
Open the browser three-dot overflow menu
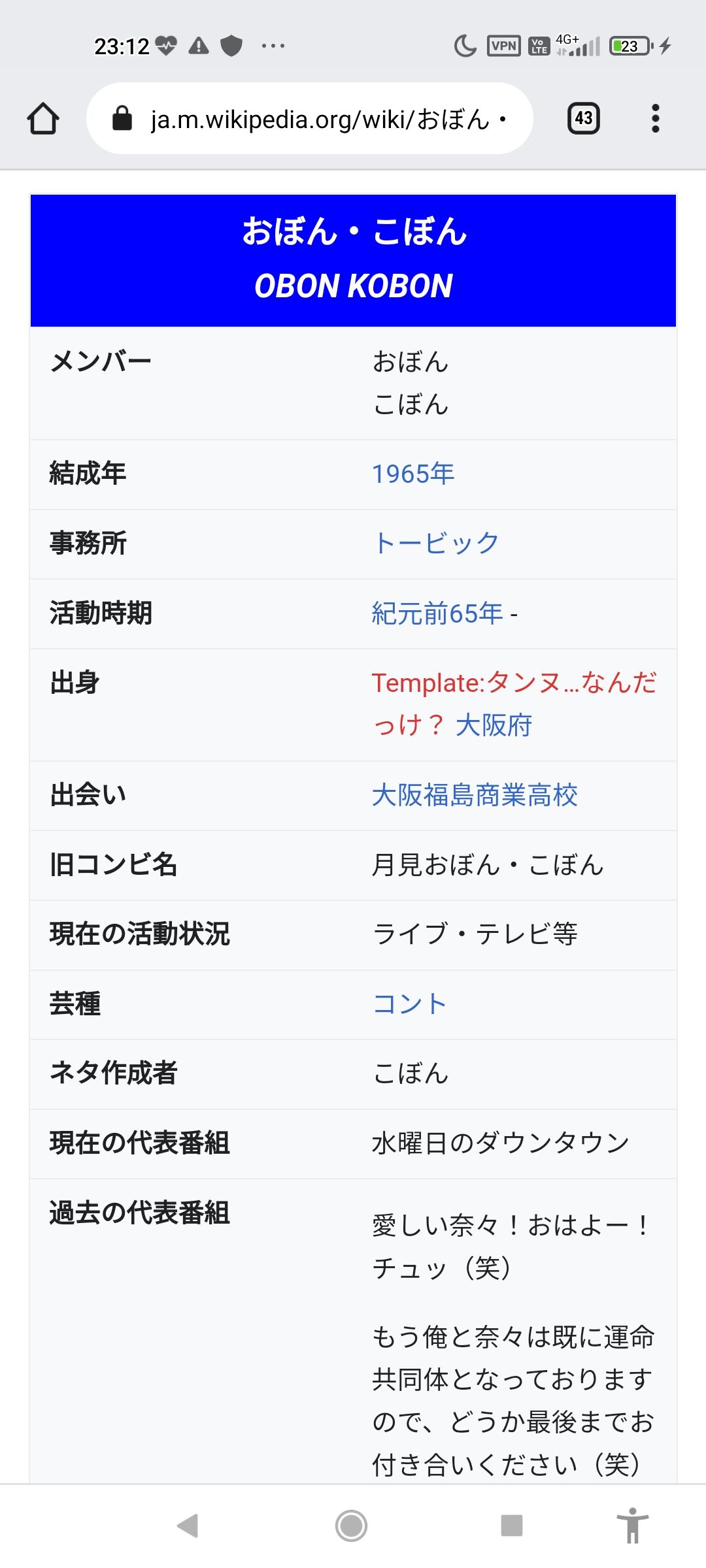[x=655, y=119]
